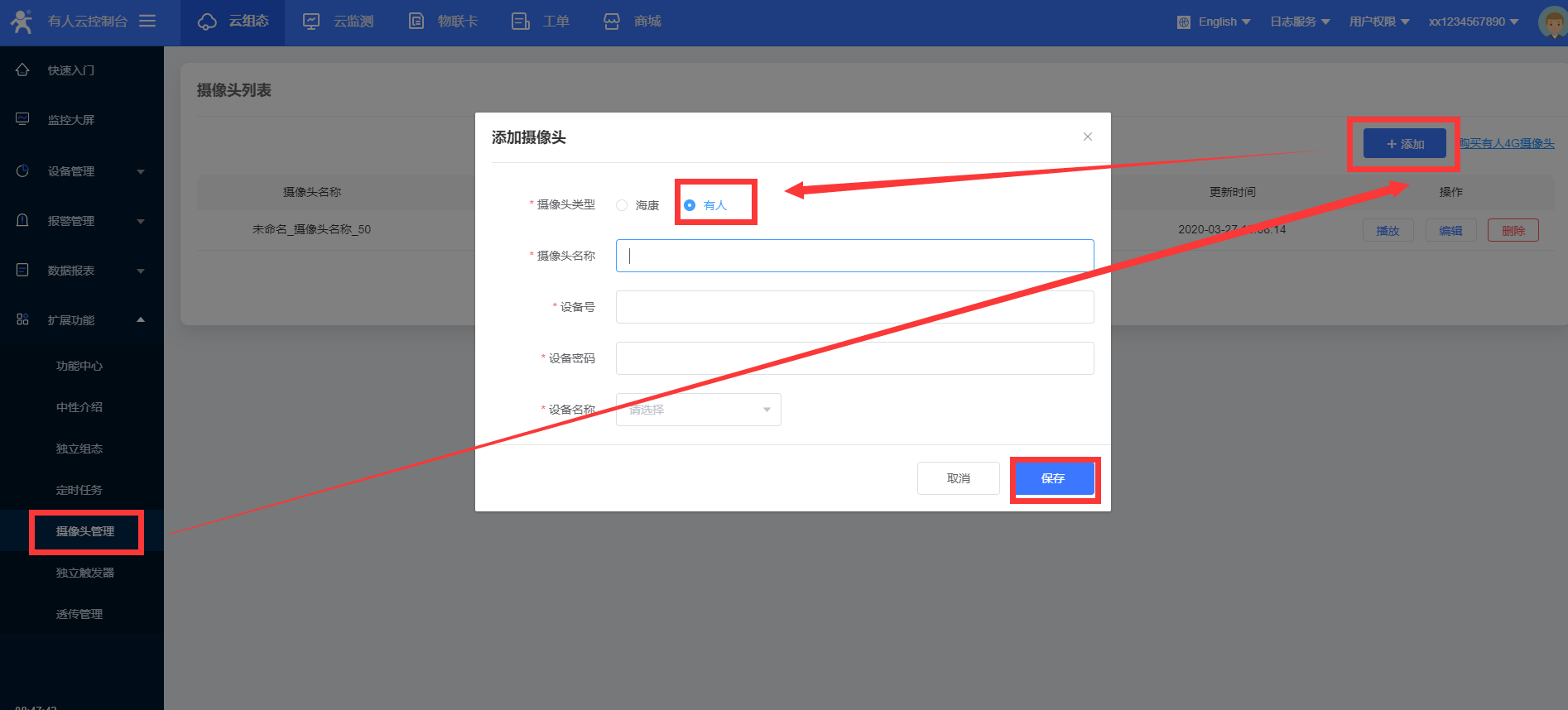Click the hamburger menu icon beside 有人云控制台
The width and height of the screenshot is (1568, 710).
[147, 21]
